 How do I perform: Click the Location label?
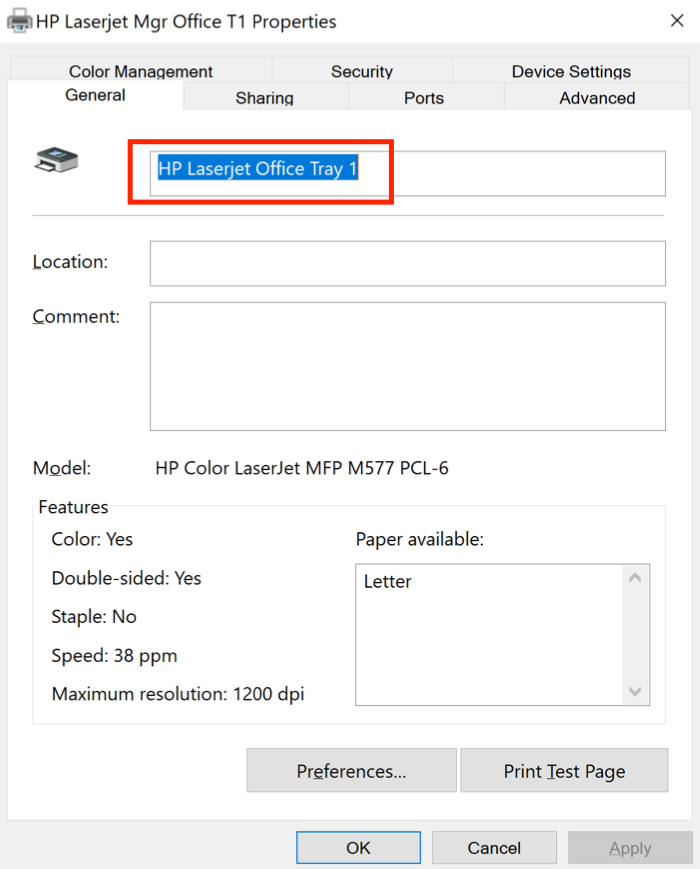coord(70,262)
